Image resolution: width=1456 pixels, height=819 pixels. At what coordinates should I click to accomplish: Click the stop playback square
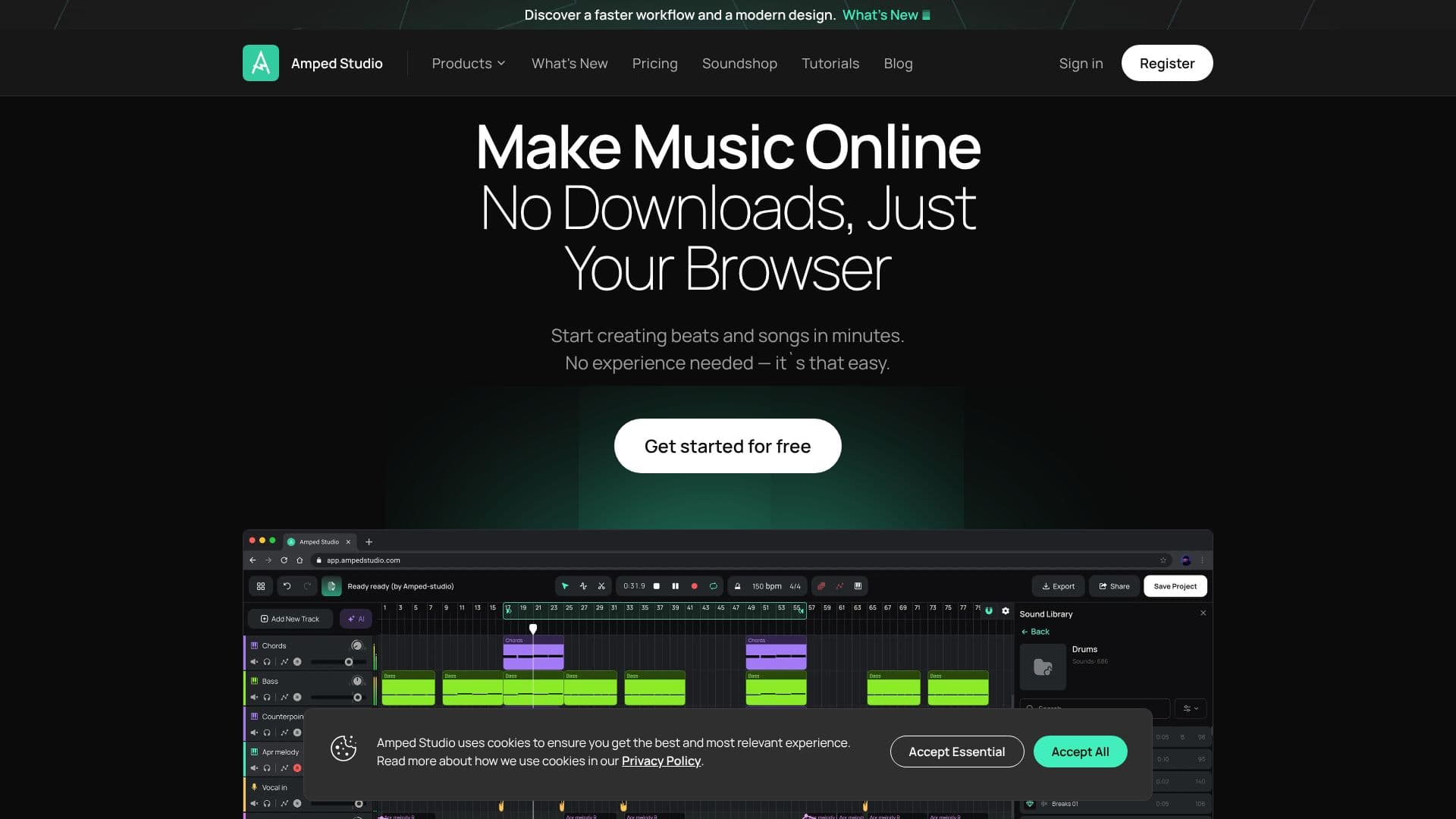click(657, 586)
